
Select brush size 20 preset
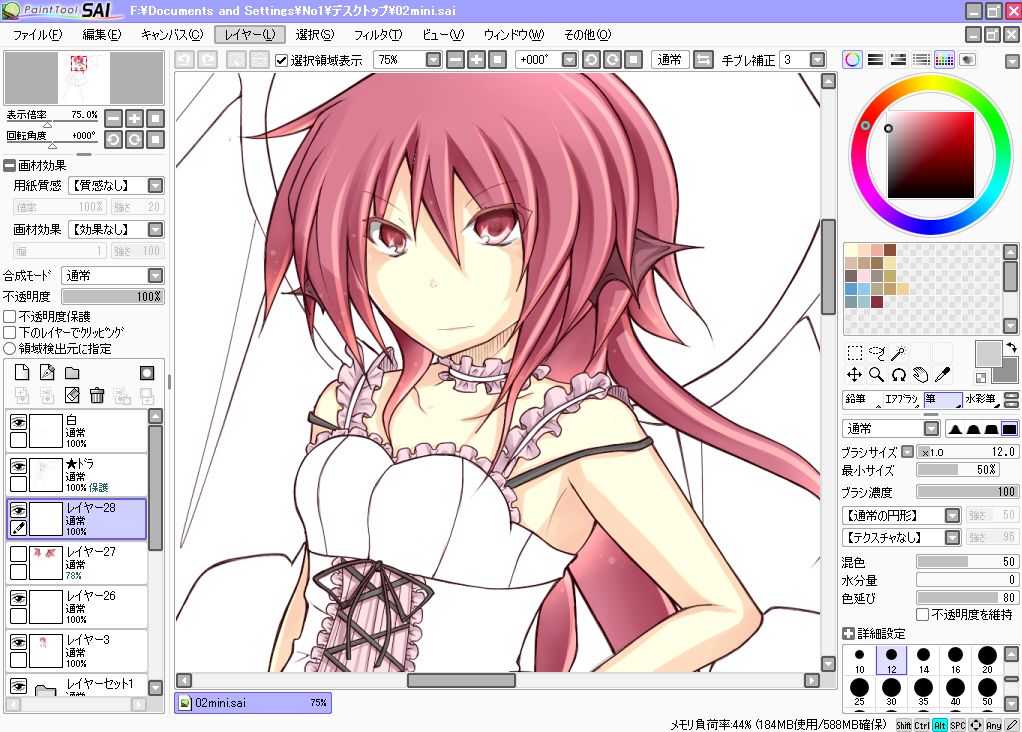[987, 660]
